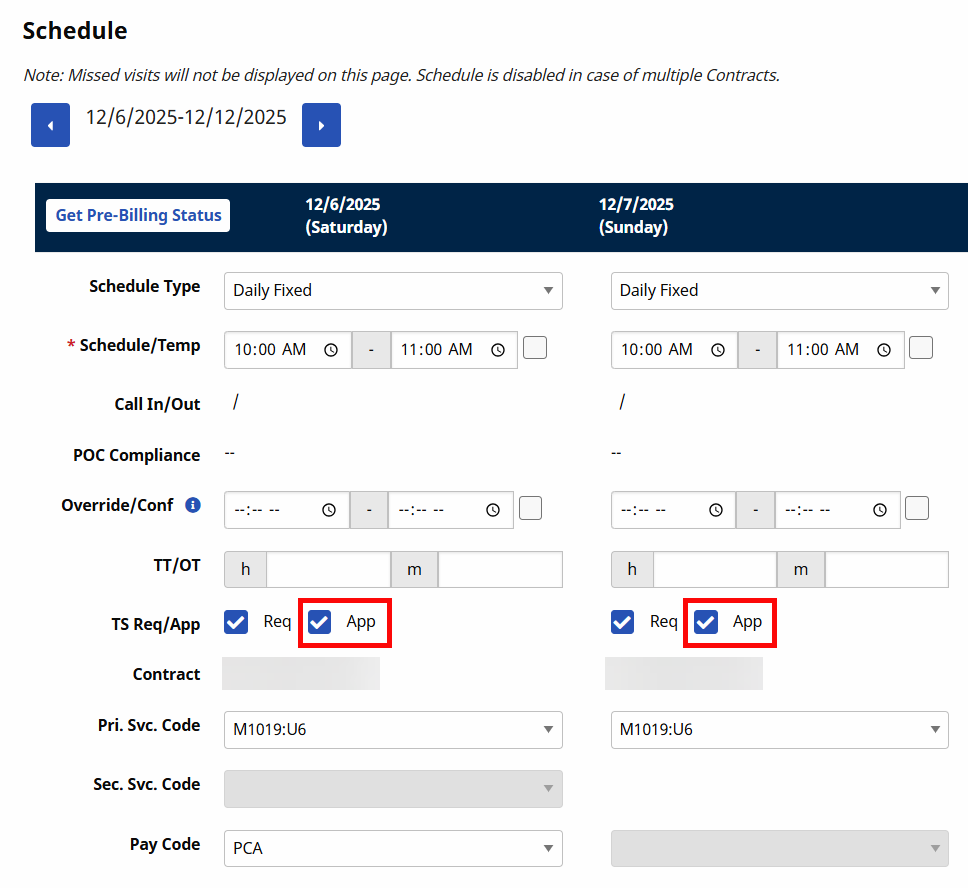The width and height of the screenshot is (968, 888).
Task: Open clock picker for Saturday schedule end time
Action: coord(497,350)
